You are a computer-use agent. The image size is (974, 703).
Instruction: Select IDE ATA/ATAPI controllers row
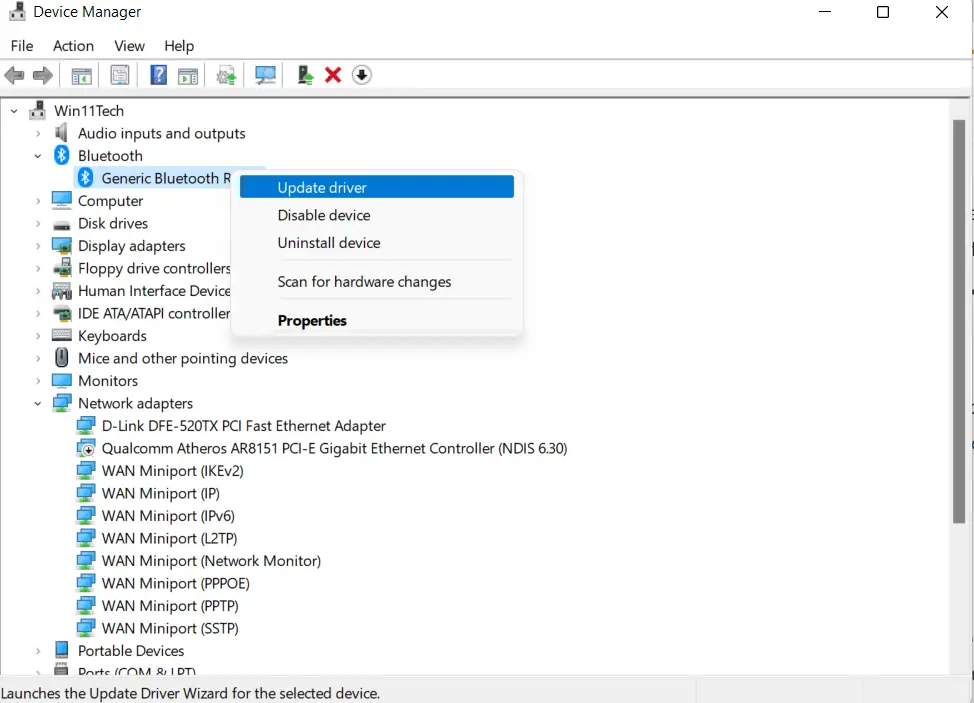pyautogui.click(x=153, y=313)
